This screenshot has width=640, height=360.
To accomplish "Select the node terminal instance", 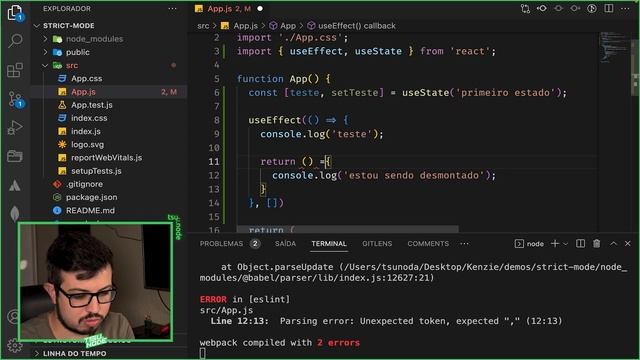I will tap(529, 244).
